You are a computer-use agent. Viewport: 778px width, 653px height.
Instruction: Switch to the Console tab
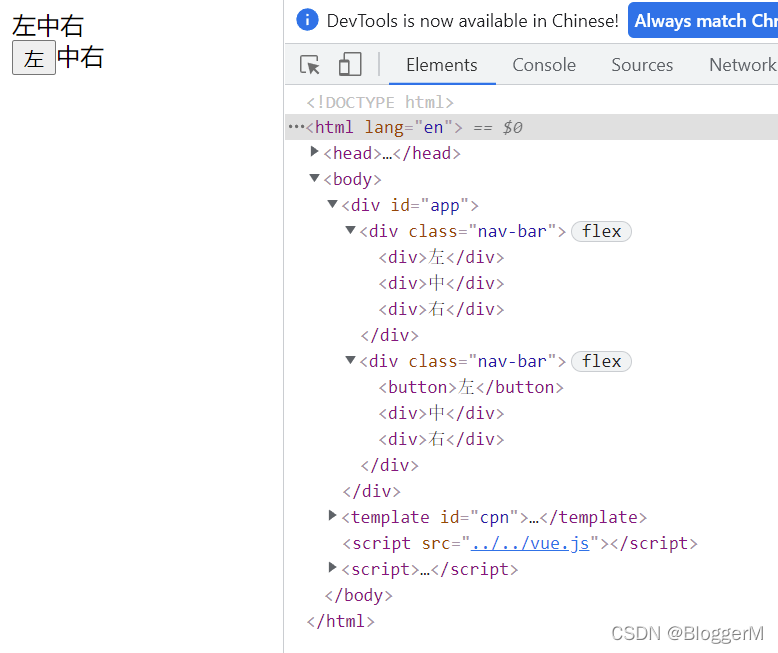[x=544, y=65]
